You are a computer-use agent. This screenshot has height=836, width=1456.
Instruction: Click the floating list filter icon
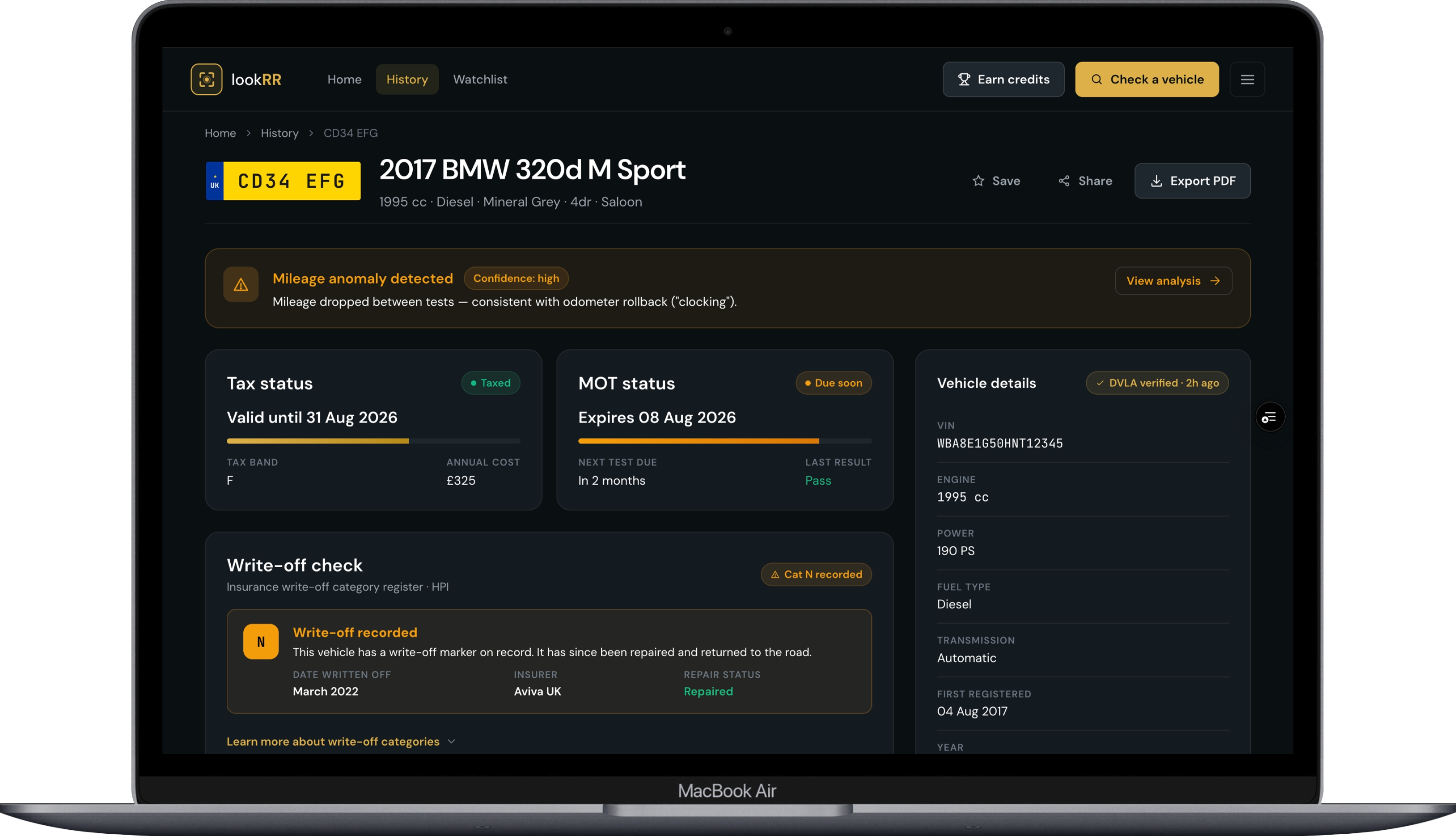[x=1270, y=417]
